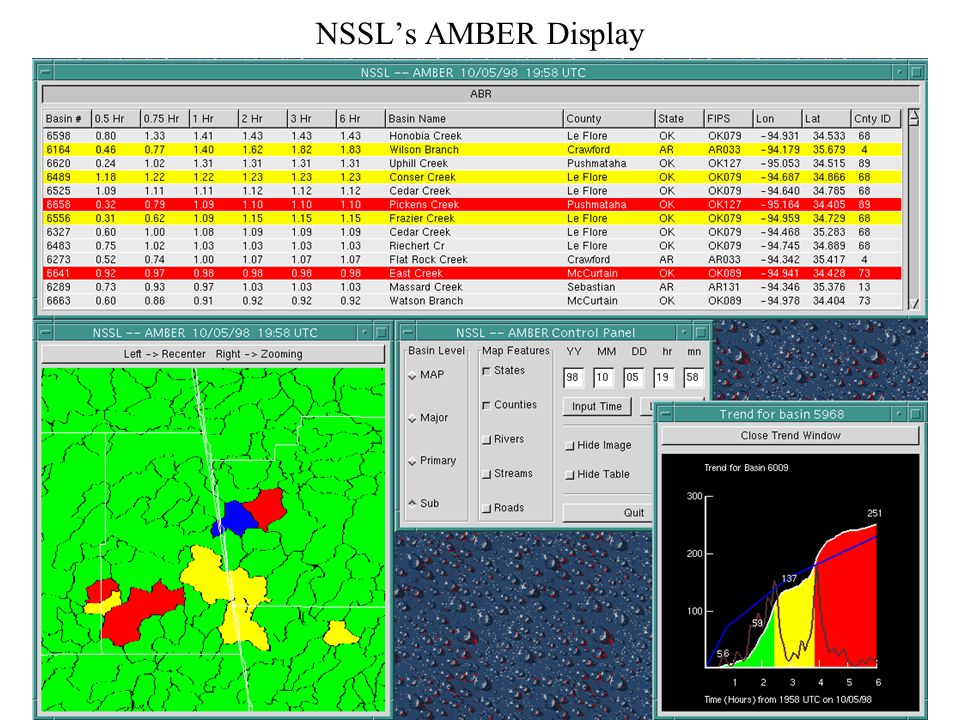
Task: Select the yellow Wilson Branch row
Action: [472, 149]
